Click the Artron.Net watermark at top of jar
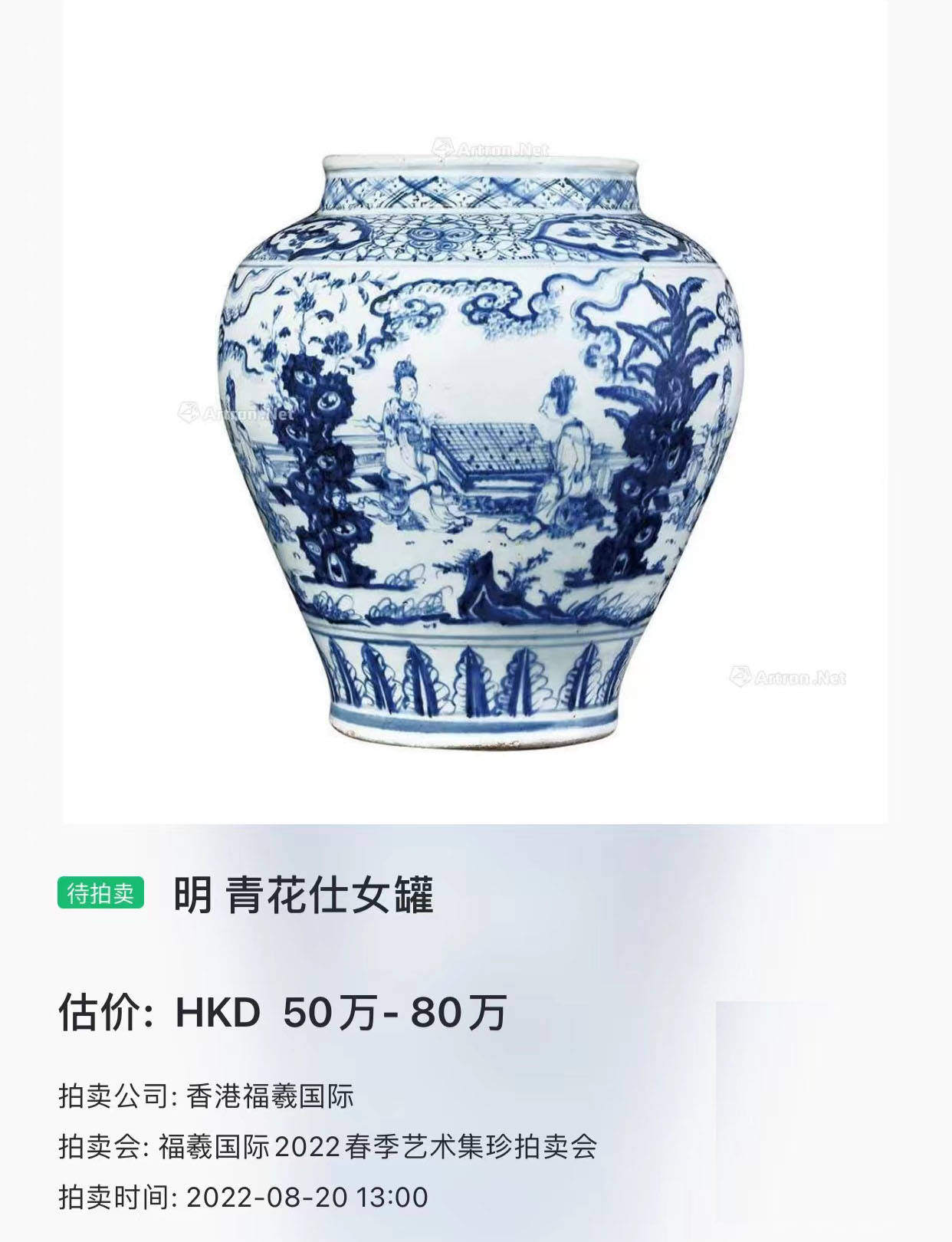952x1242 pixels. click(491, 148)
